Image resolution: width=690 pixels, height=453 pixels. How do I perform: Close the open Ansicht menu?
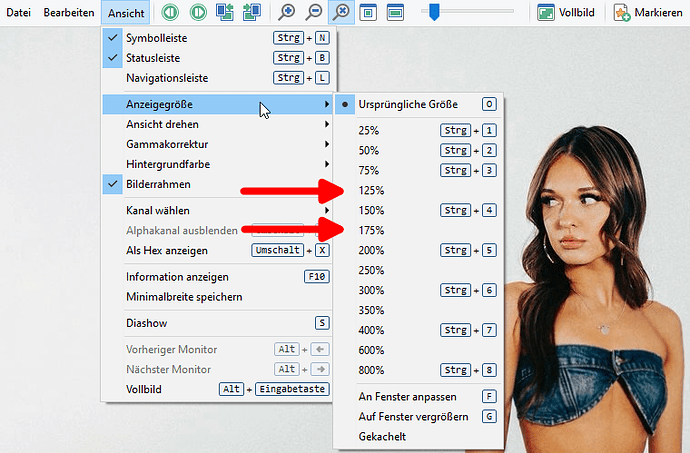[x=126, y=13]
